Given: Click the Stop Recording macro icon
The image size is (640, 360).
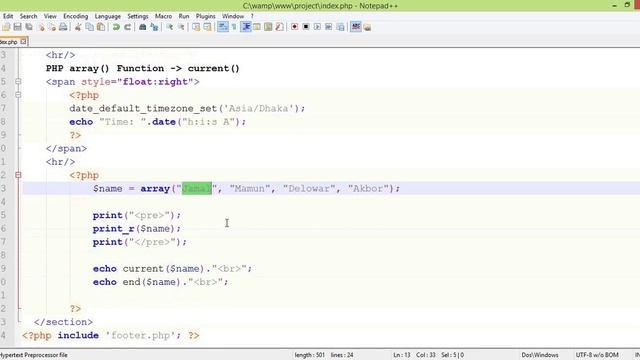Looking at the screenshot, I should tap(306, 27).
